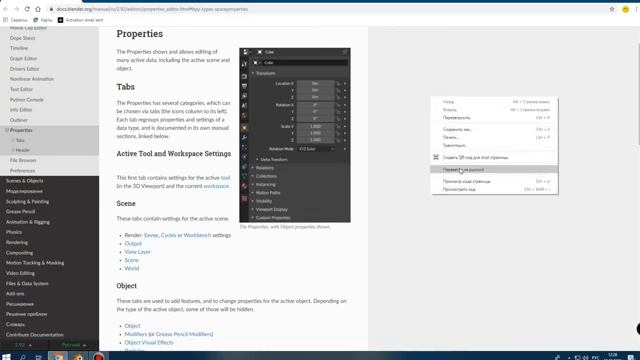The image size is (640, 360).
Task: Open Motion Tracking & Masking in the sidebar
Action: pos(35,263)
